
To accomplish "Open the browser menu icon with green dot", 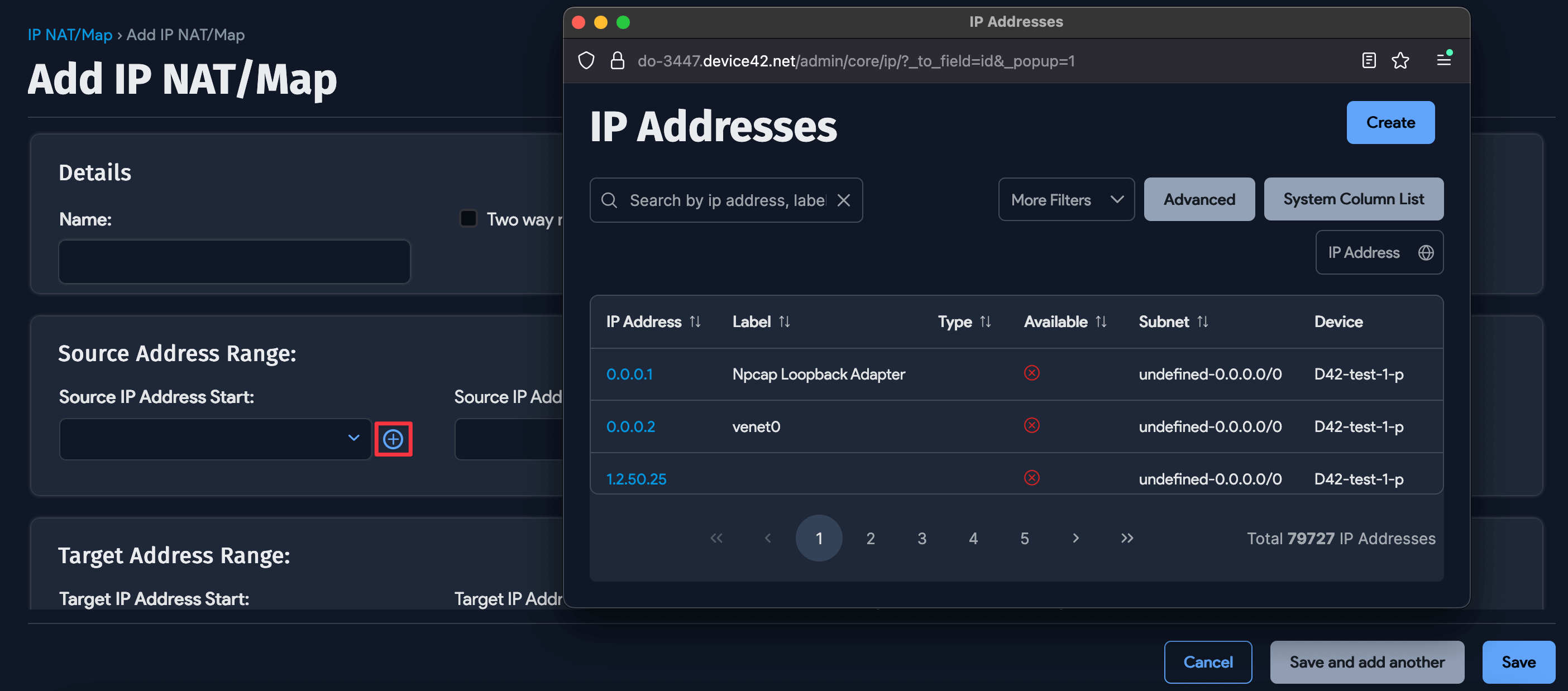I will click(x=1442, y=60).
